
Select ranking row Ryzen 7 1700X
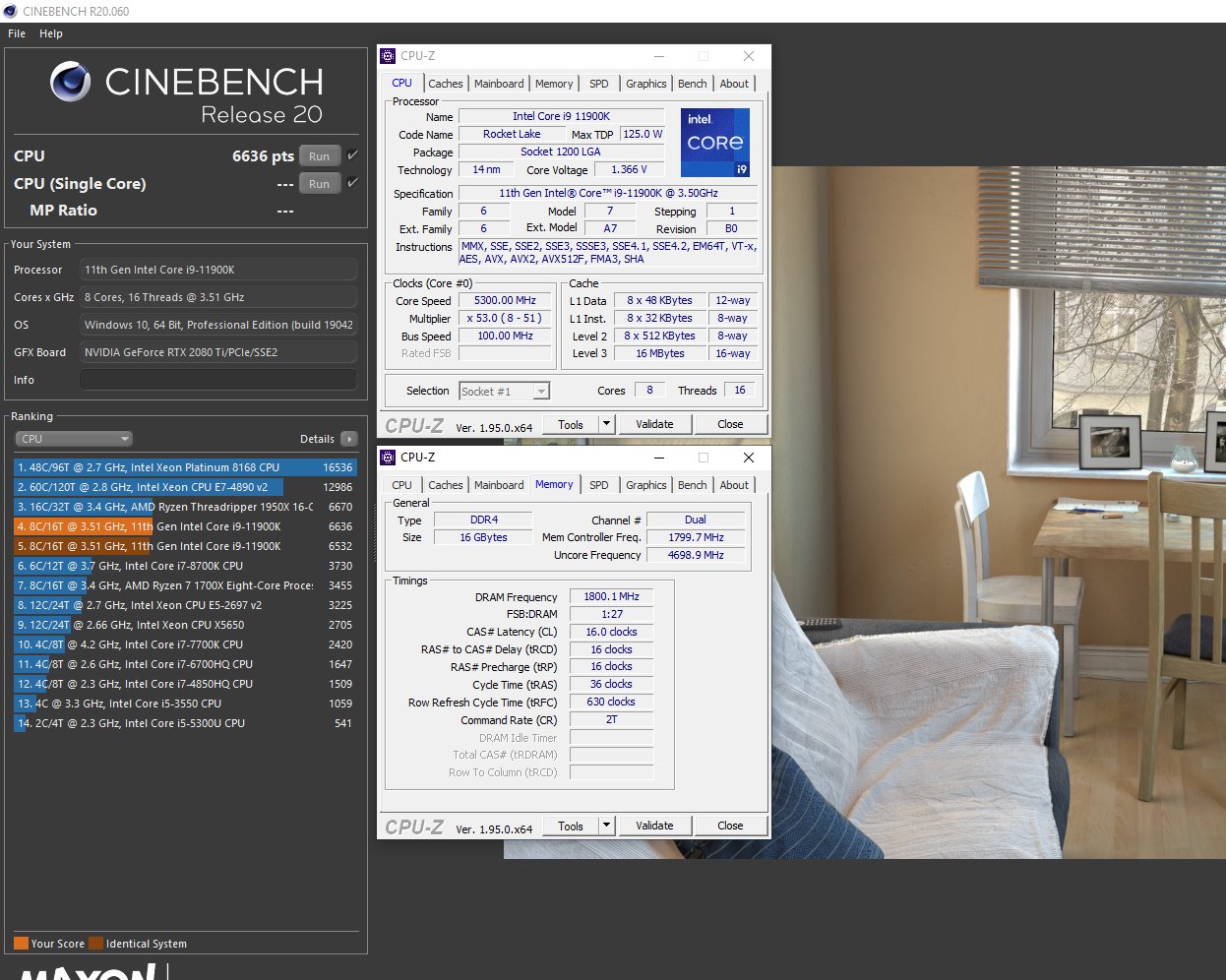point(185,585)
